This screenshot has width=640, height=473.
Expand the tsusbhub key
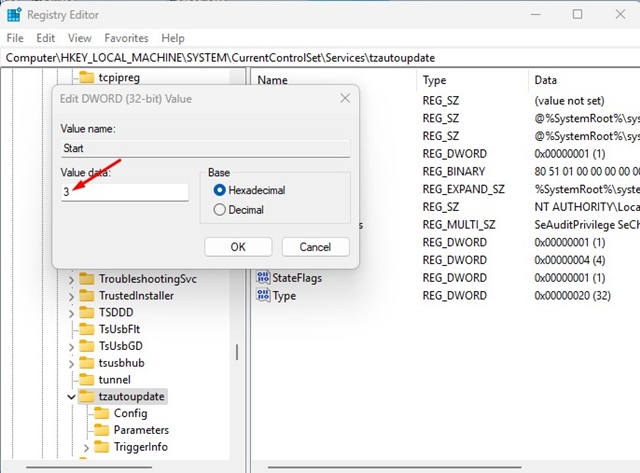pyautogui.click(x=71, y=364)
